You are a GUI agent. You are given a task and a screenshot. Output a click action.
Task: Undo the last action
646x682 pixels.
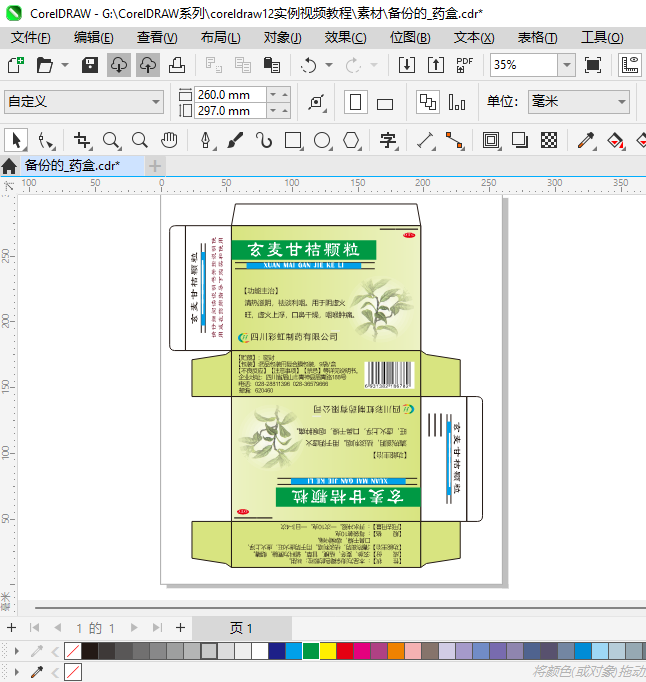pos(308,65)
